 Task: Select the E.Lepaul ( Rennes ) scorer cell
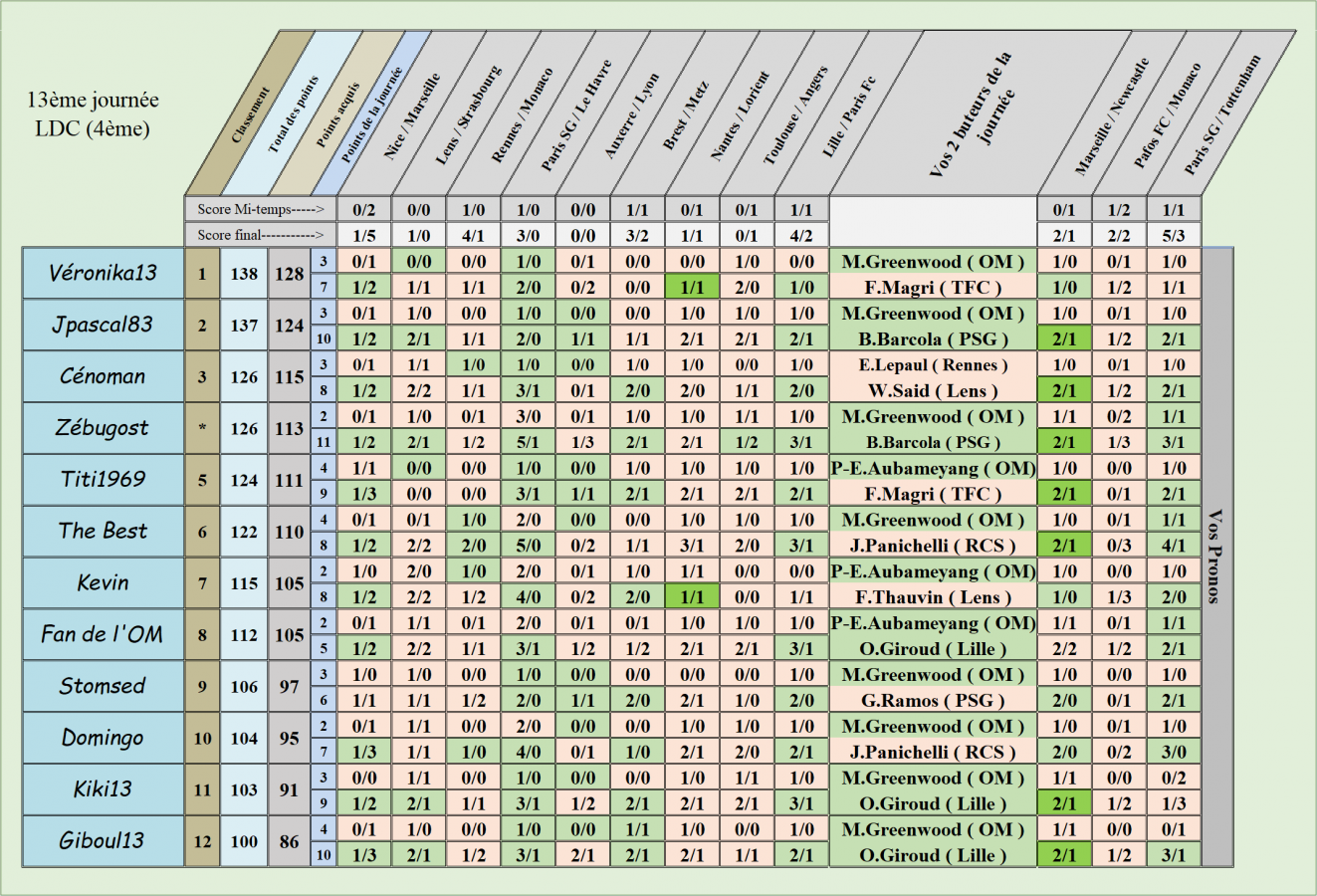click(x=933, y=364)
